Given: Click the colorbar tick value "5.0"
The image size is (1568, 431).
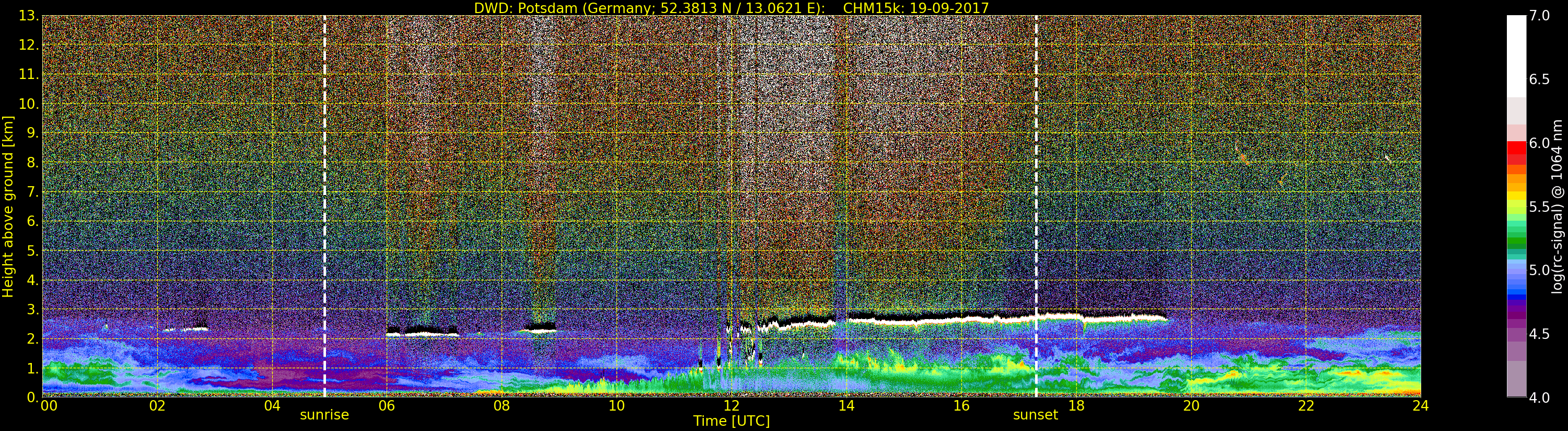Looking at the screenshot, I should coord(1539,270).
